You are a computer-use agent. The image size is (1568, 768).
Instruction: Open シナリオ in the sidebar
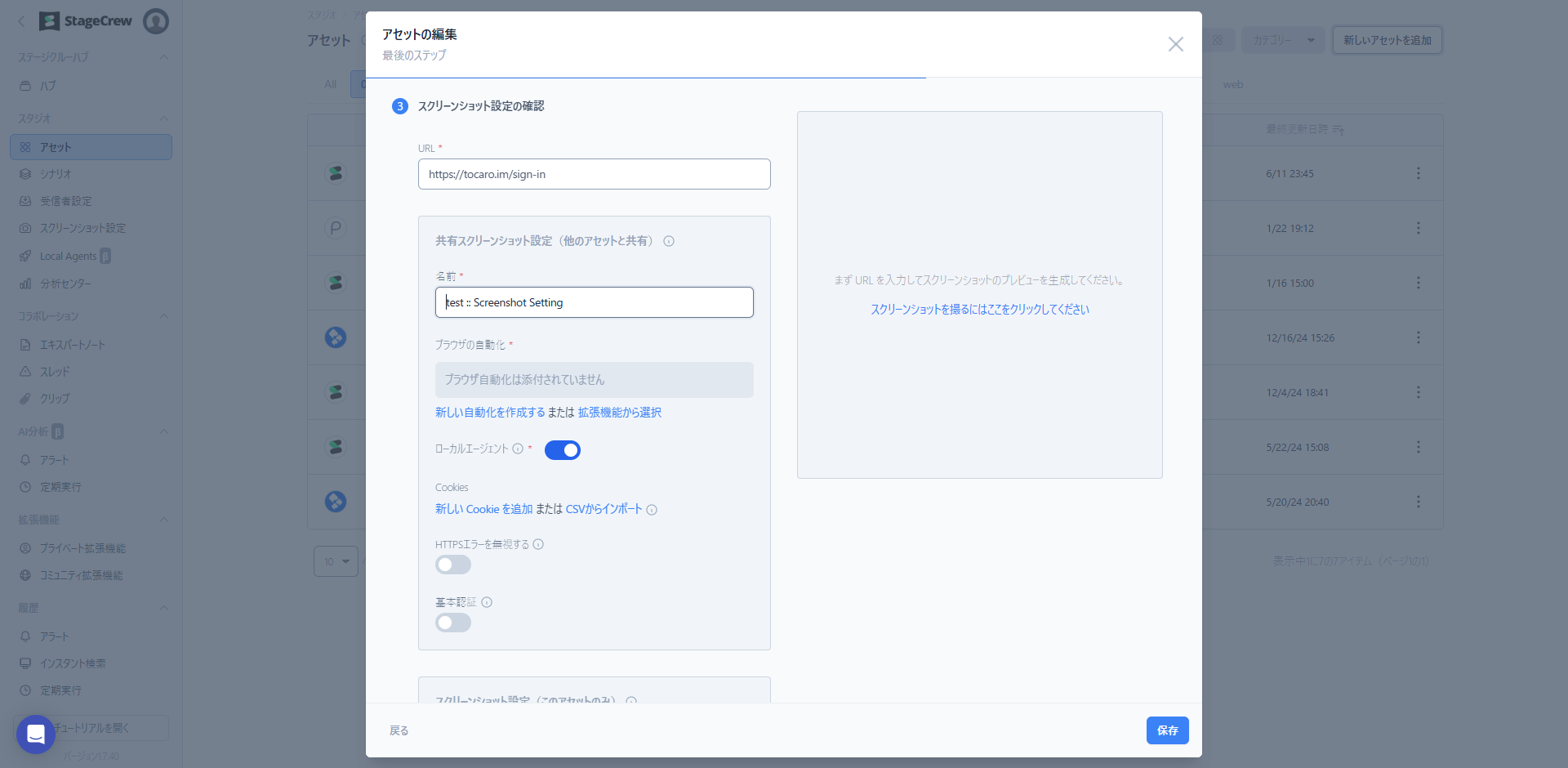click(56, 174)
